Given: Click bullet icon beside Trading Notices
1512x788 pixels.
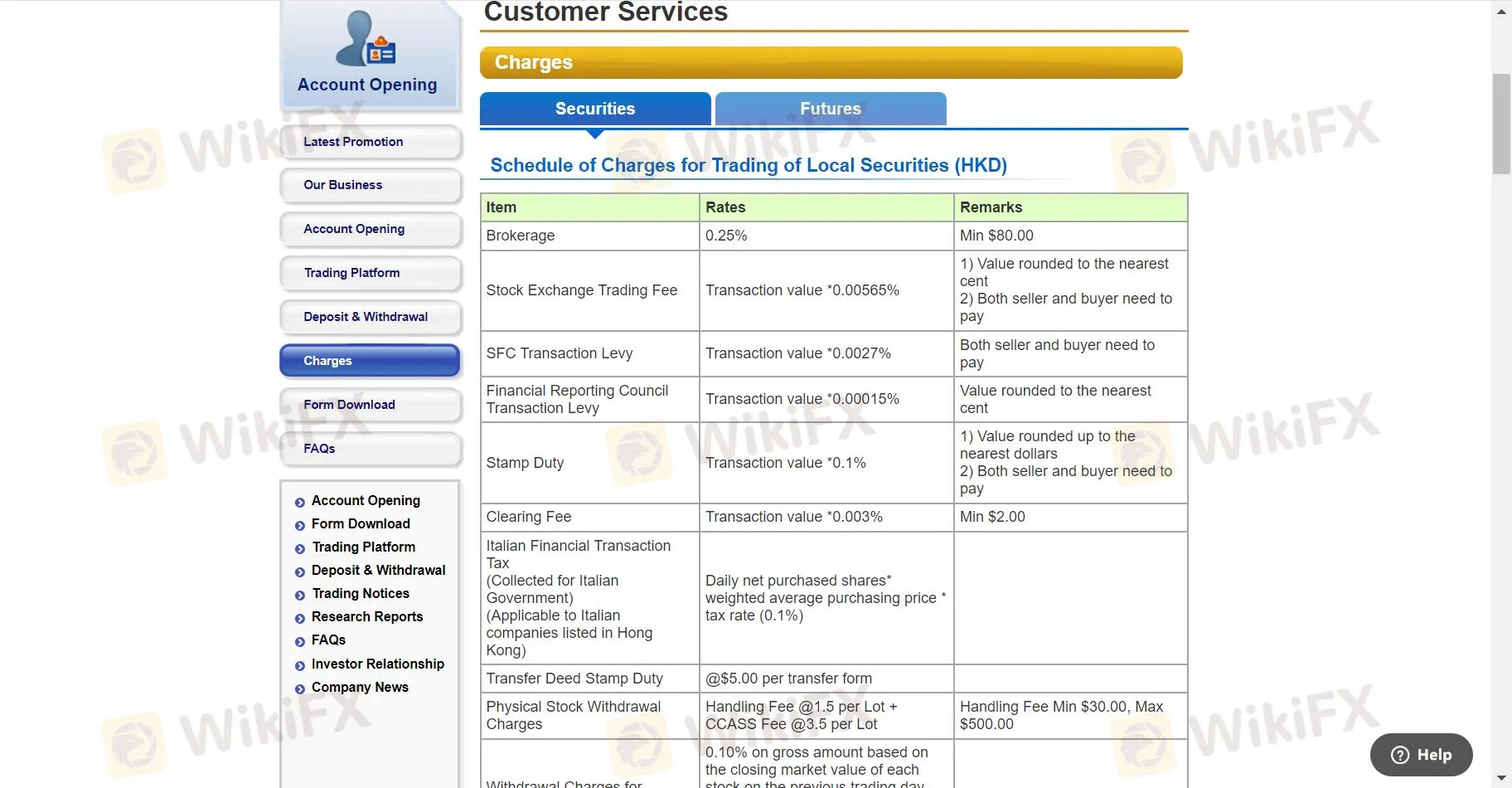Looking at the screenshot, I should (x=300, y=595).
